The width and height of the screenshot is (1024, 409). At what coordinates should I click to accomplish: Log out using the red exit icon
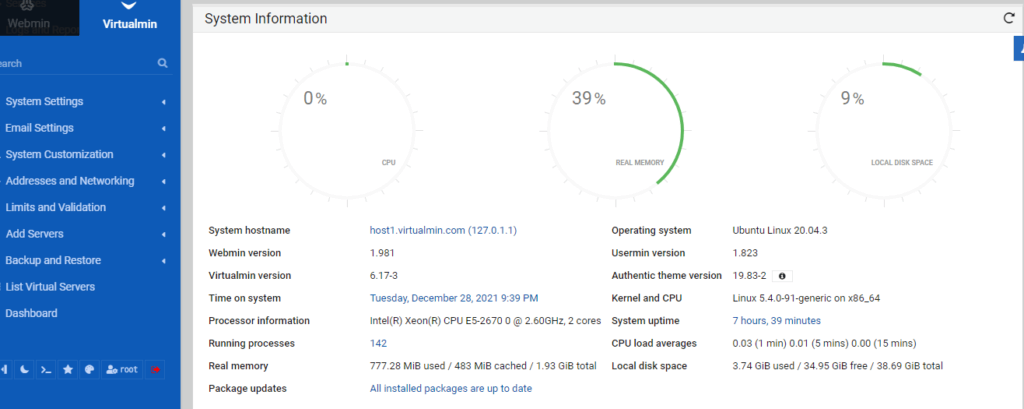155,370
